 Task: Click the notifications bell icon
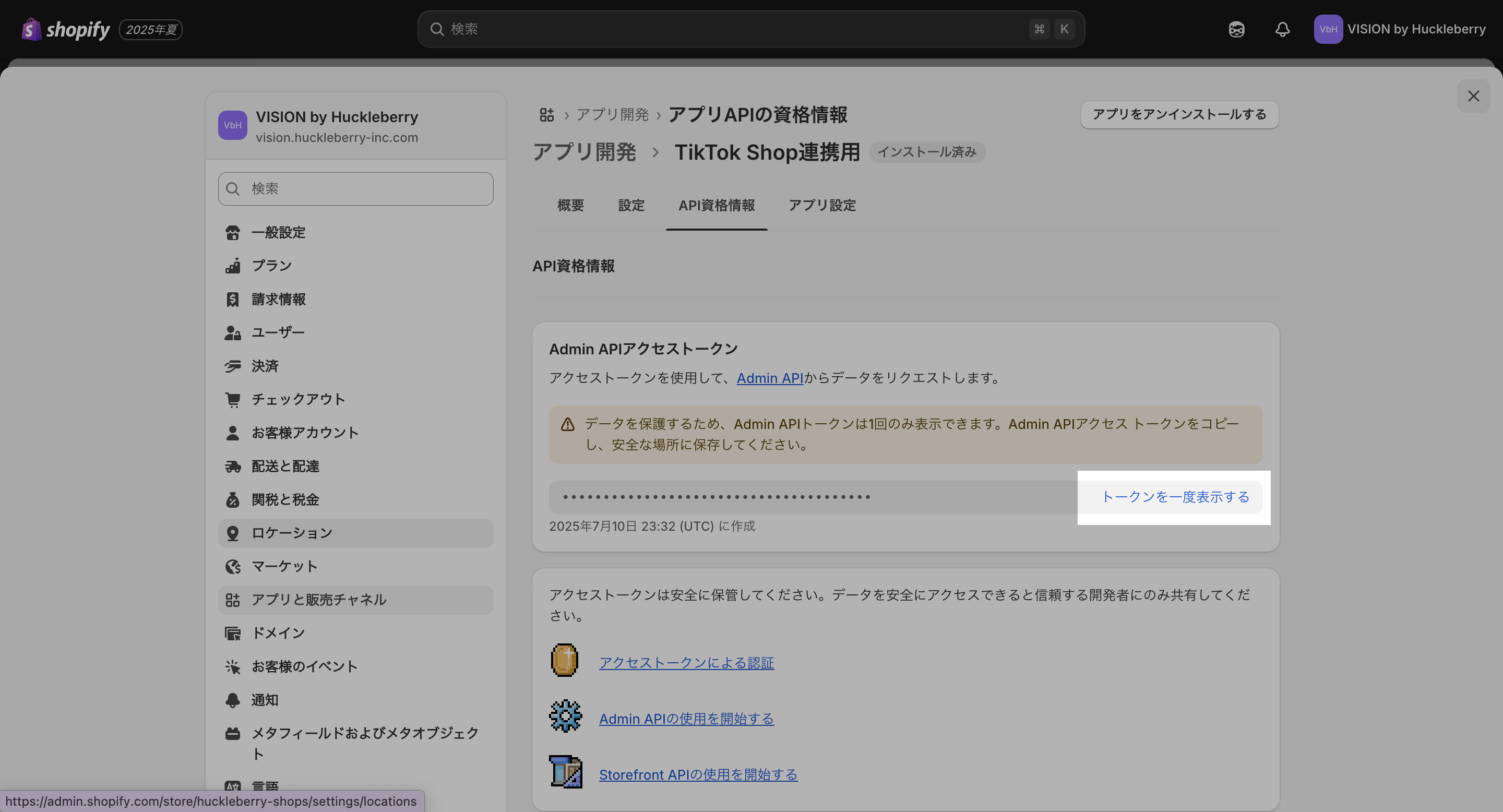1282,29
